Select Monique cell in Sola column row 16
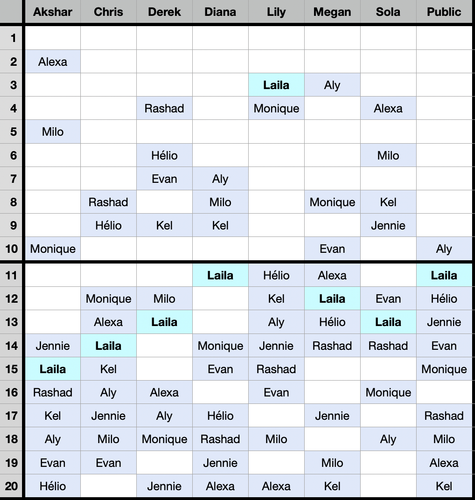475x500 pixels. (x=388, y=392)
